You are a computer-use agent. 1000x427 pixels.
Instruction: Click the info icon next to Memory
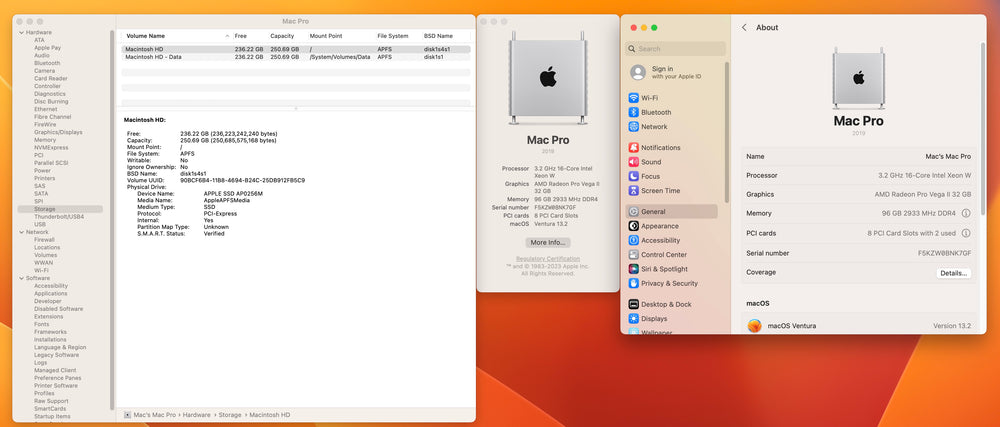966,214
